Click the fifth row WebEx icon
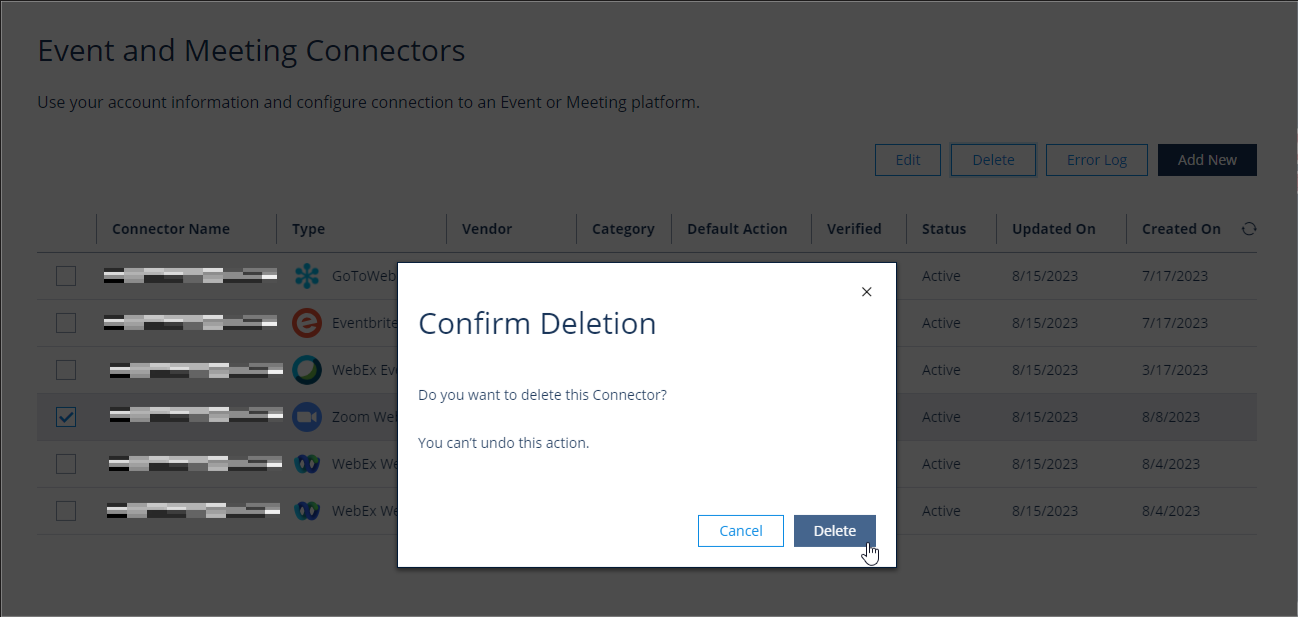This screenshot has width=1298, height=617. tap(307, 464)
